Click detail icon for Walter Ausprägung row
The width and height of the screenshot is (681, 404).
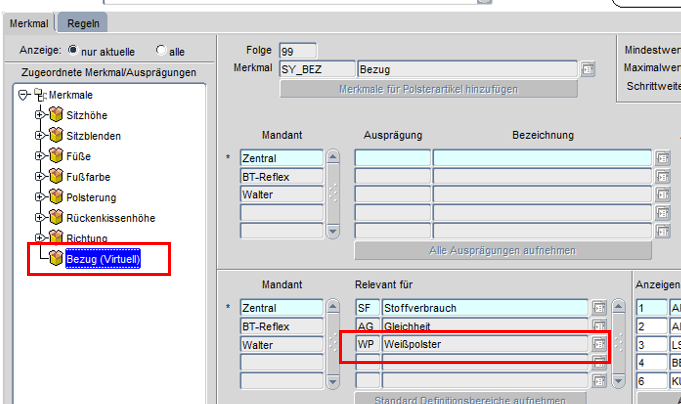pyautogui.click(x=662, y=194)
